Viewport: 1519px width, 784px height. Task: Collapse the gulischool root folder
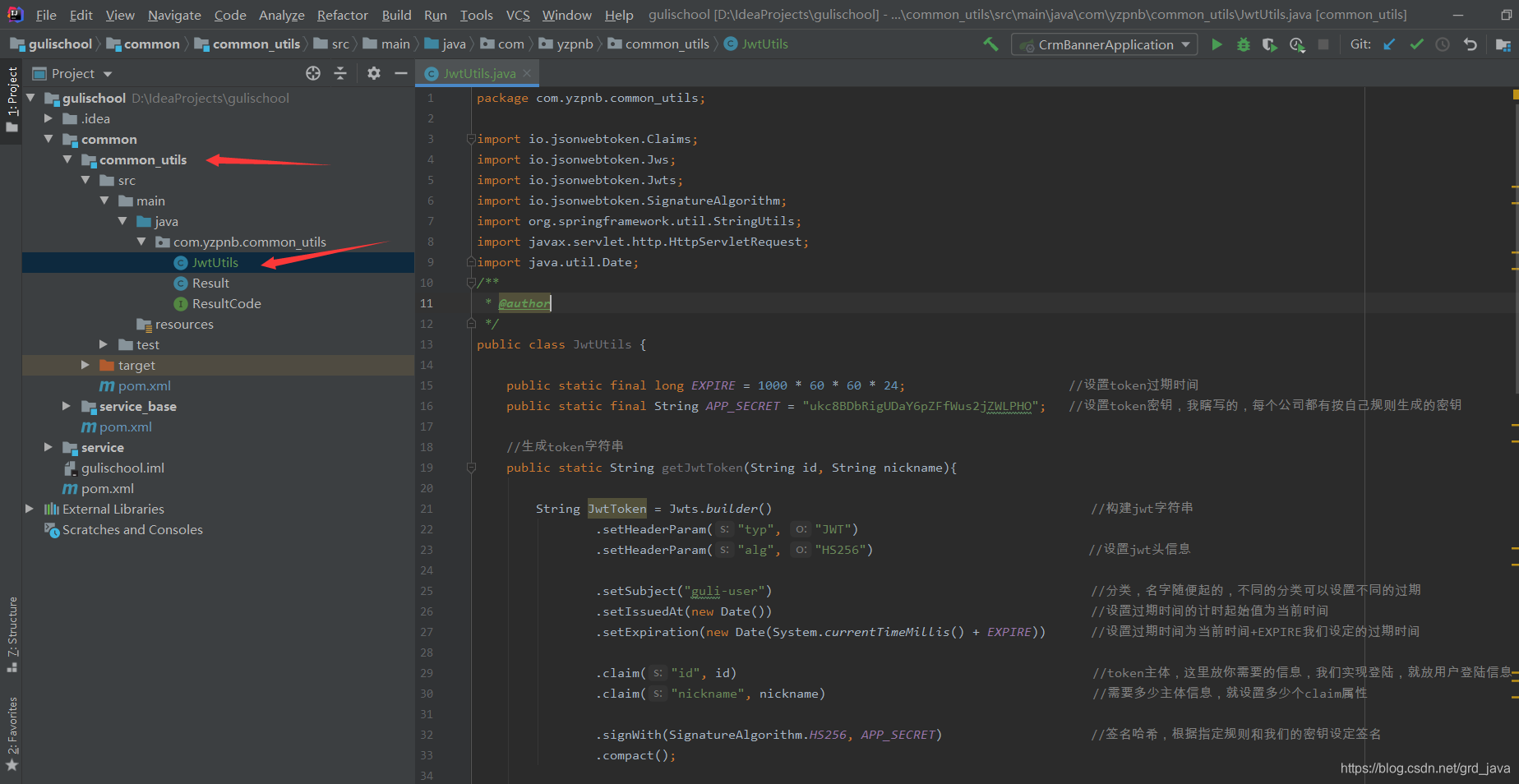pos(31,98)
